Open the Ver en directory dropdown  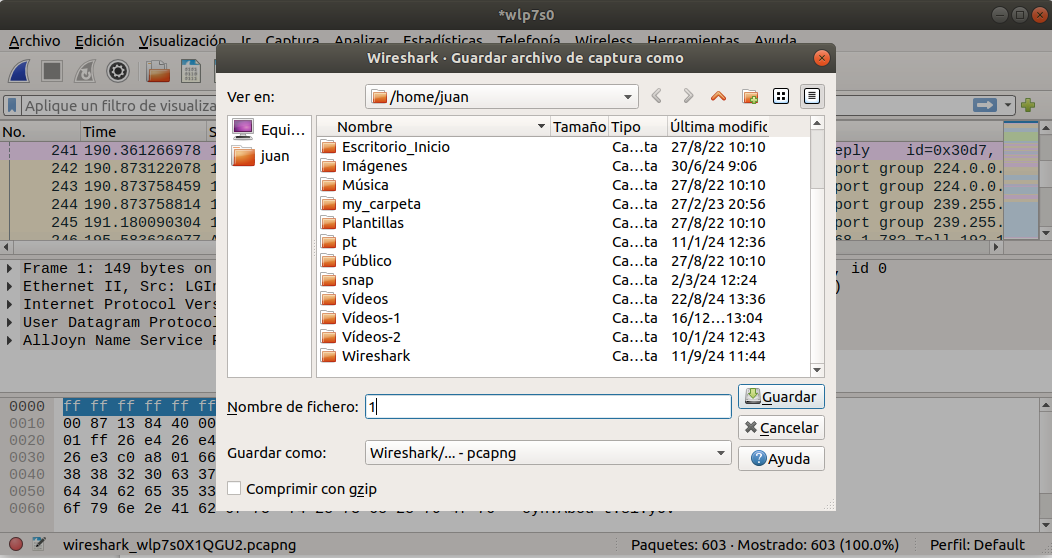tap(501, 97)
